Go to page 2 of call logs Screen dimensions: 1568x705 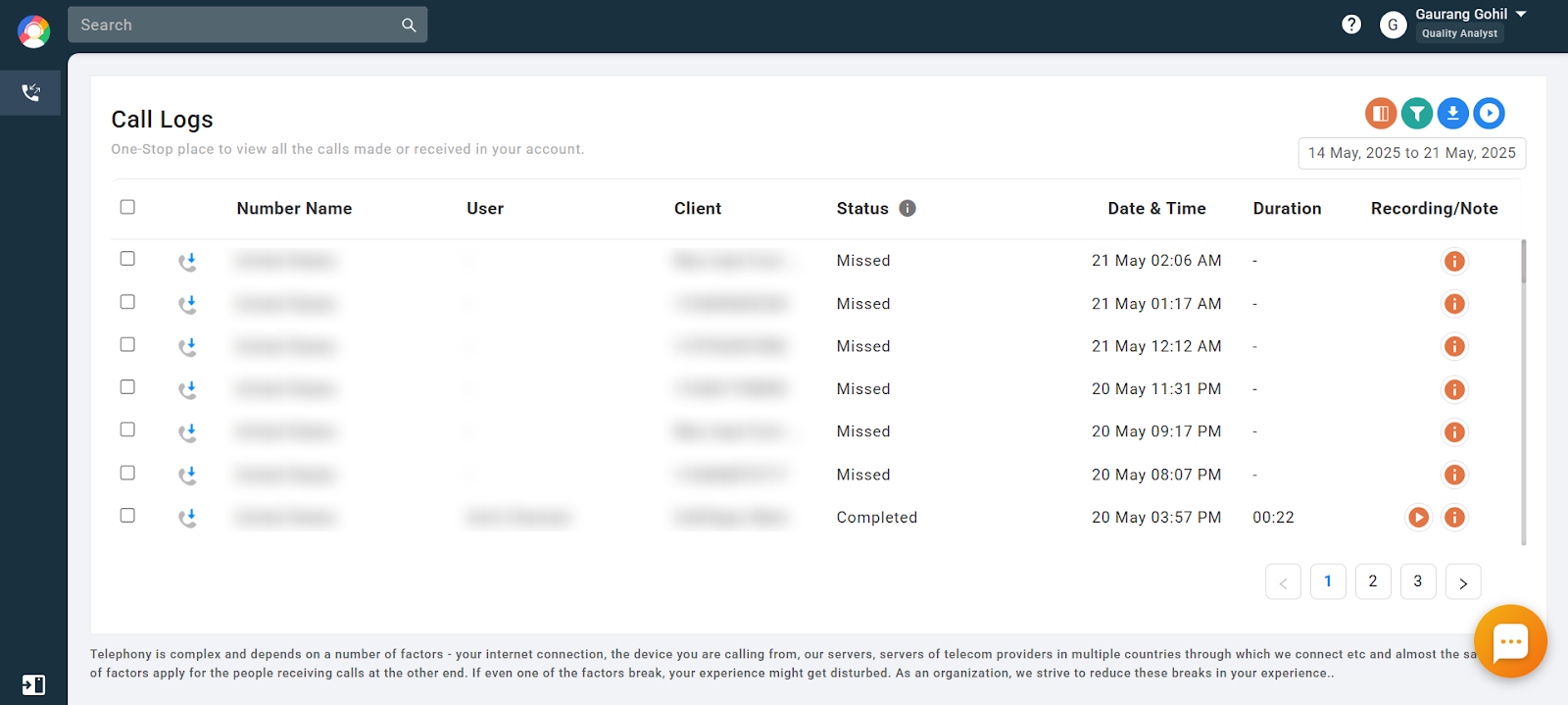pyautogui.click(x=1373, y=581)
